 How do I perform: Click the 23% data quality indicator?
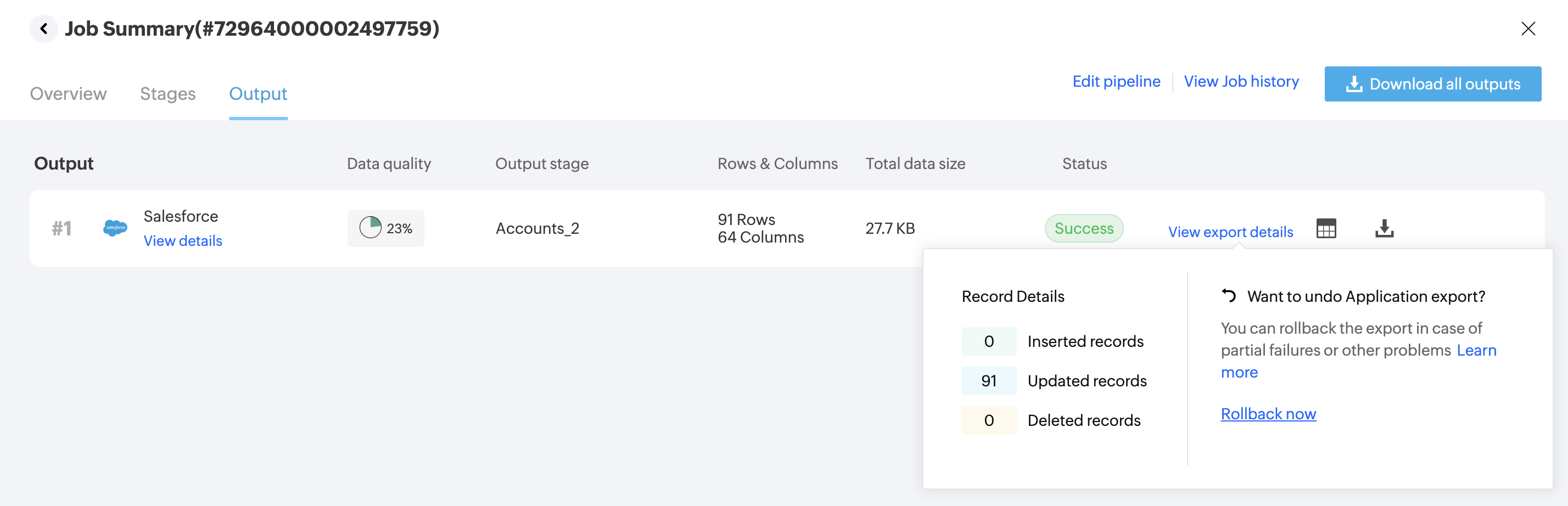pyautogui.click(x=399, y=229)
